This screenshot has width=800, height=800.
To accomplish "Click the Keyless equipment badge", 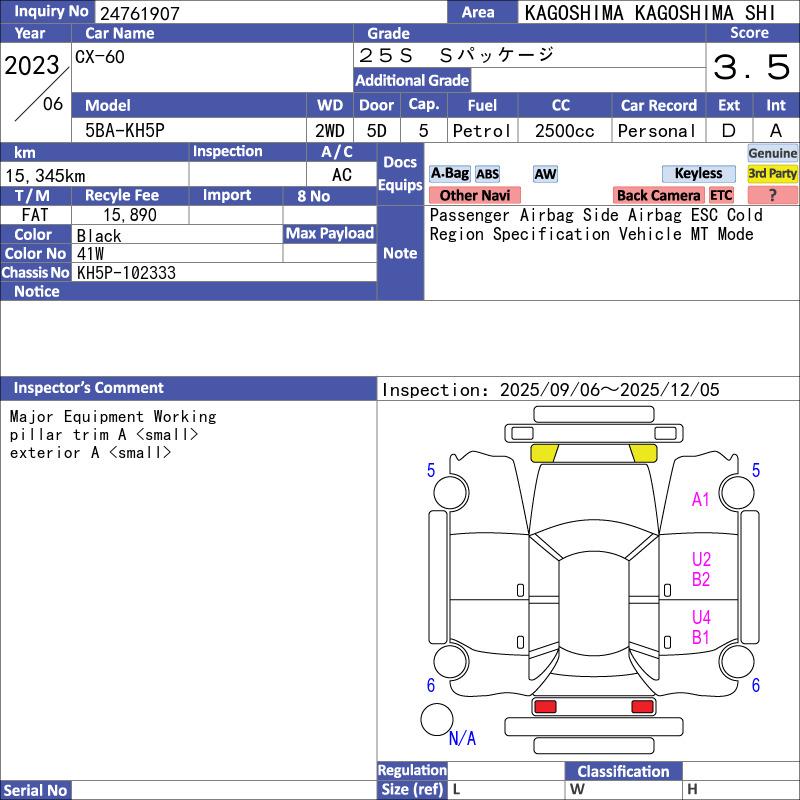I will tap(698, 174).
